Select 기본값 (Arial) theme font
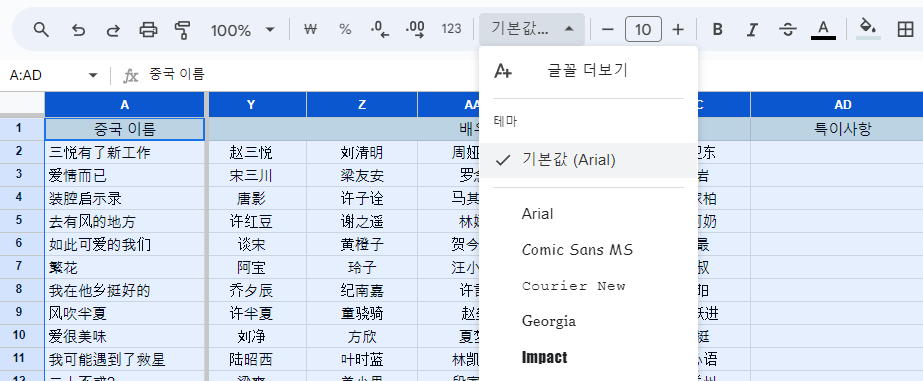The height and width of the screenshot is (381, 923). 589,160
